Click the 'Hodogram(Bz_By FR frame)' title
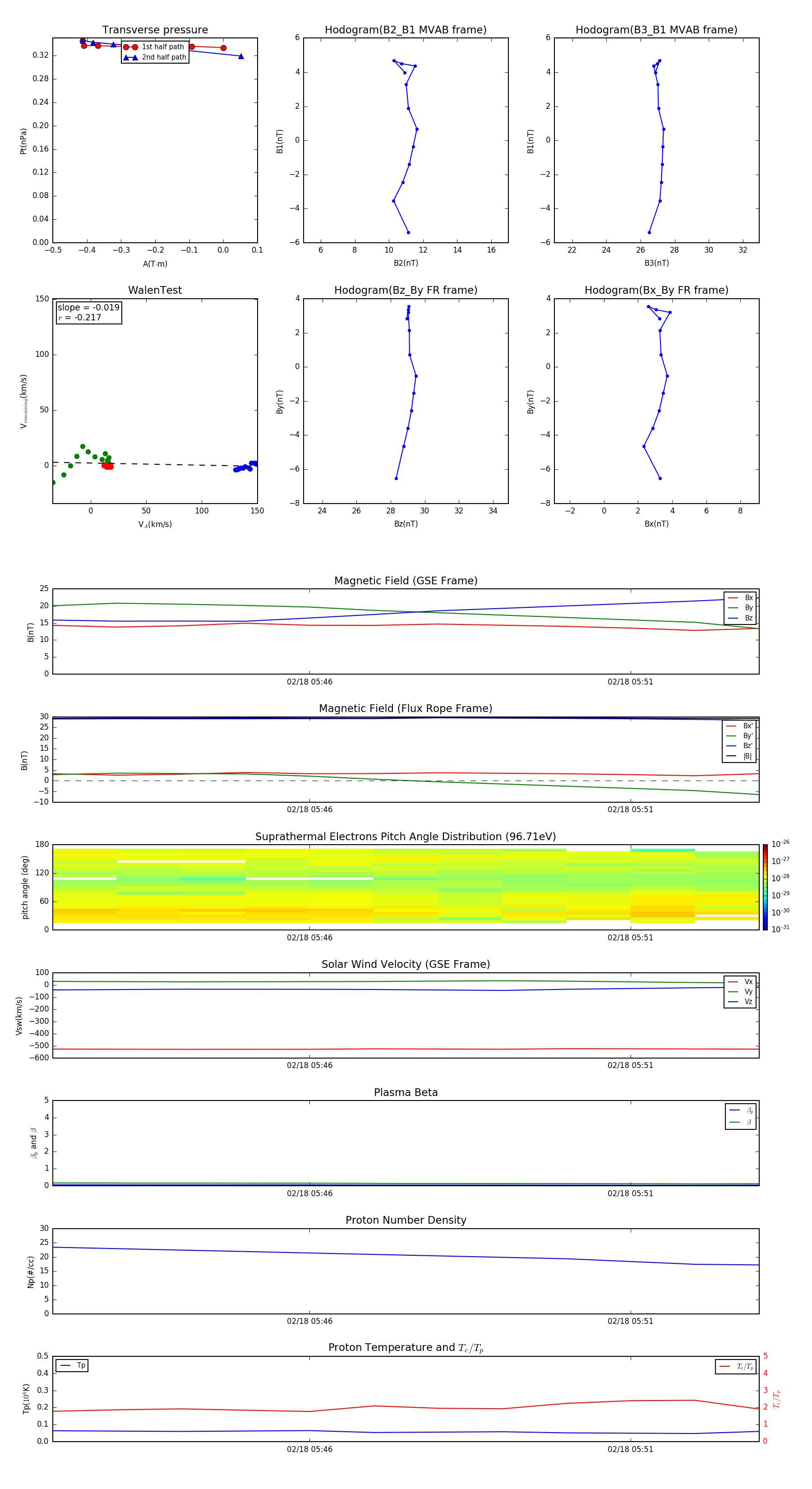Image resolution: width=812 pixels, height=1489 pixels. 406,290
